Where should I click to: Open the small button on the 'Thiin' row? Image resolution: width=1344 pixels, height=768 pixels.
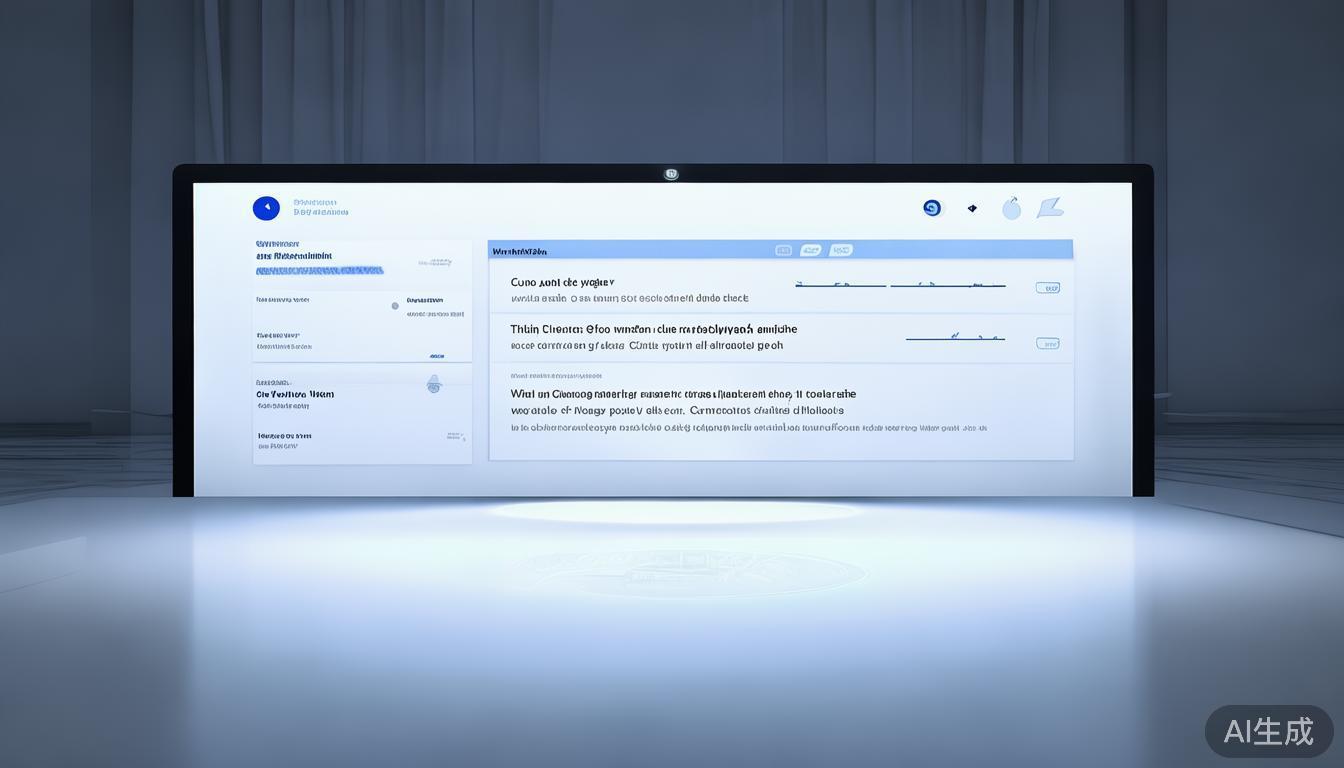(x=1047, y=344)
